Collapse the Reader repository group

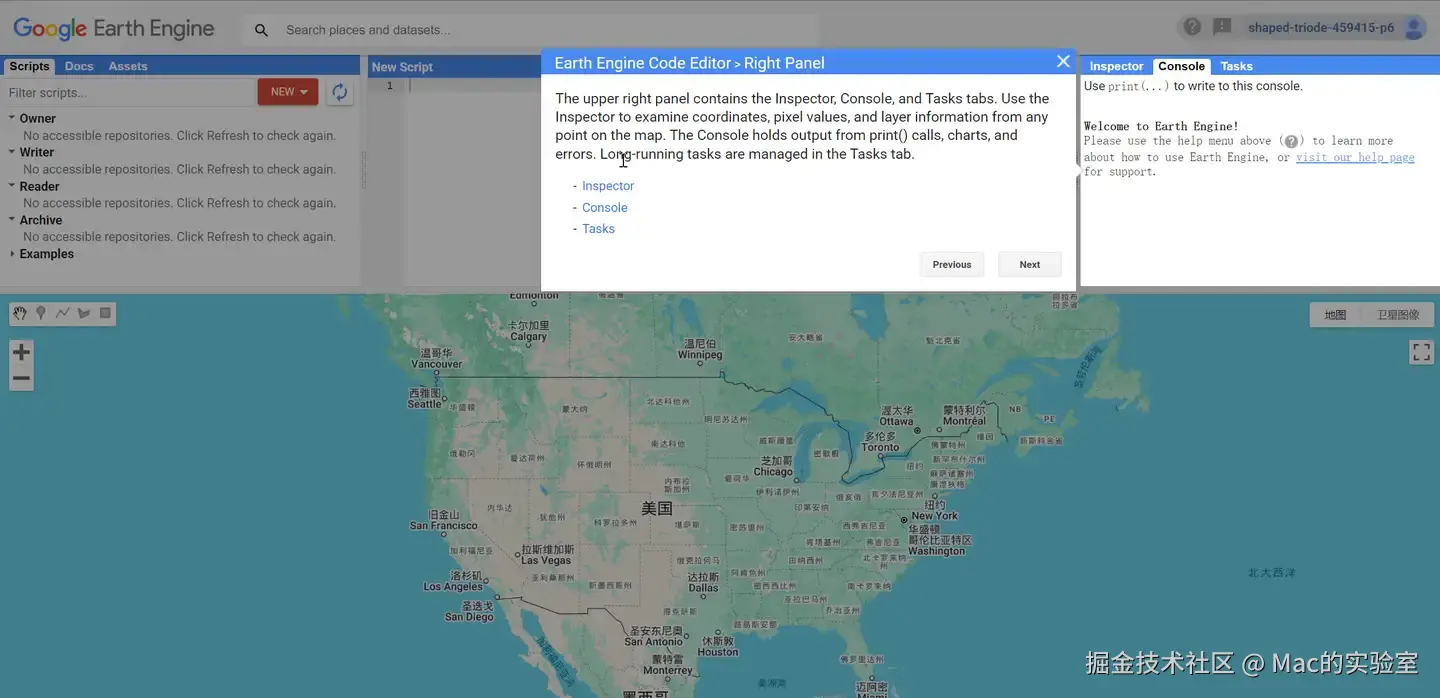[x=12, y=186]
